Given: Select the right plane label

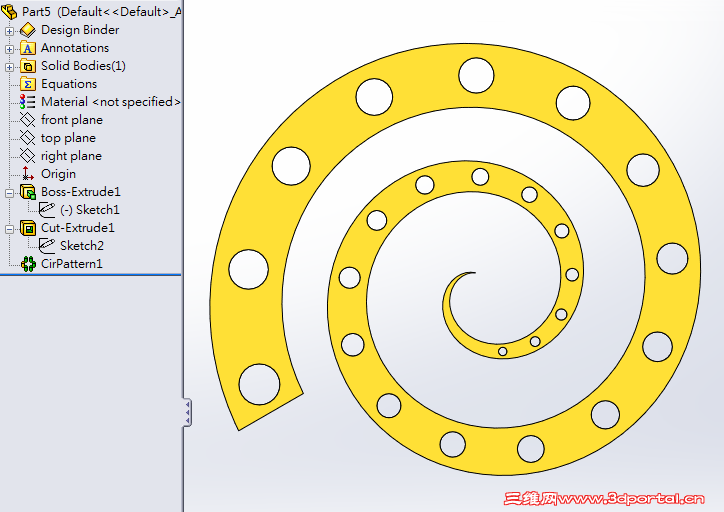Looking at the screenshot, I should [x=71, y=156].
